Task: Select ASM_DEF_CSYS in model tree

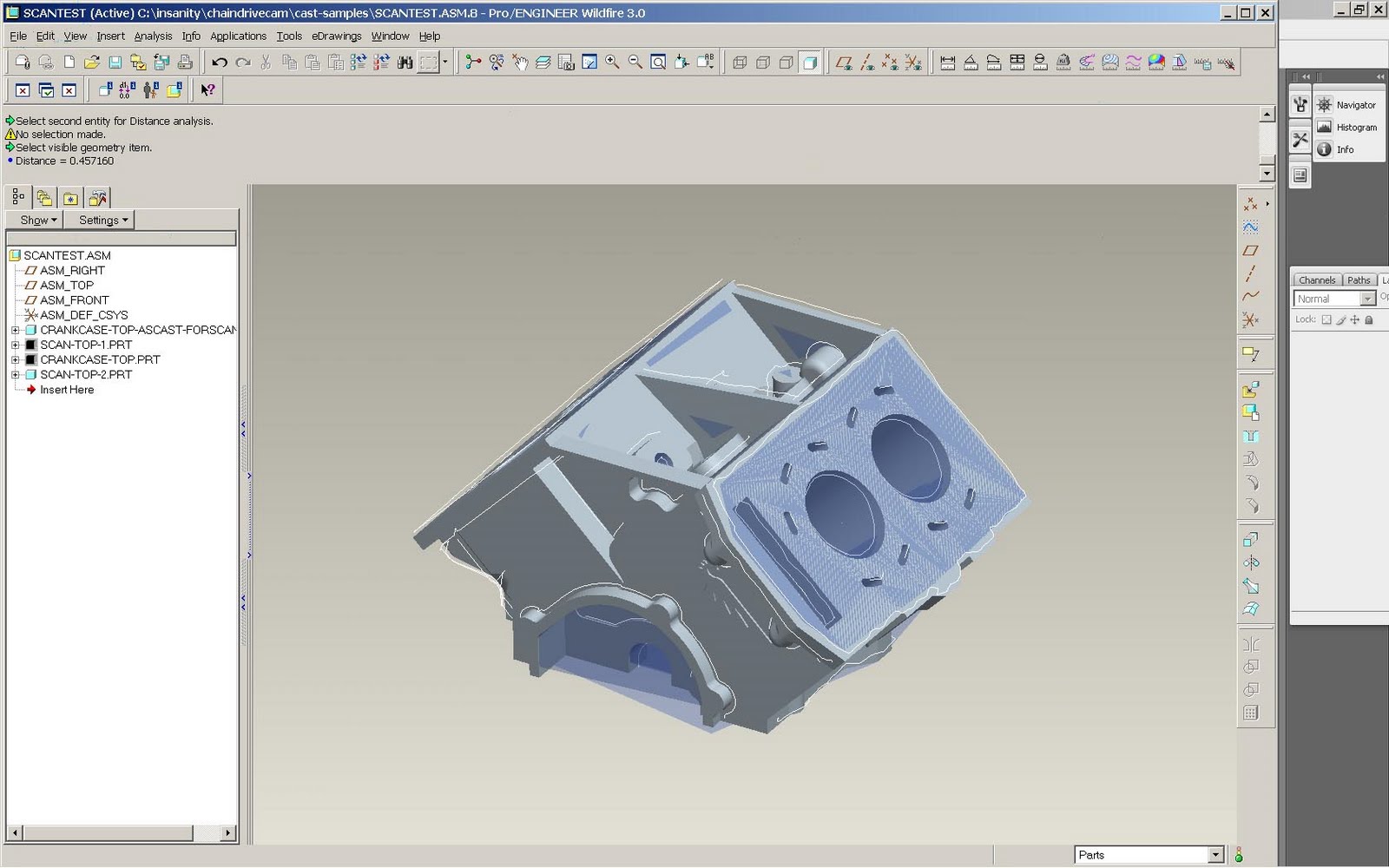Action: click(76, 315)
